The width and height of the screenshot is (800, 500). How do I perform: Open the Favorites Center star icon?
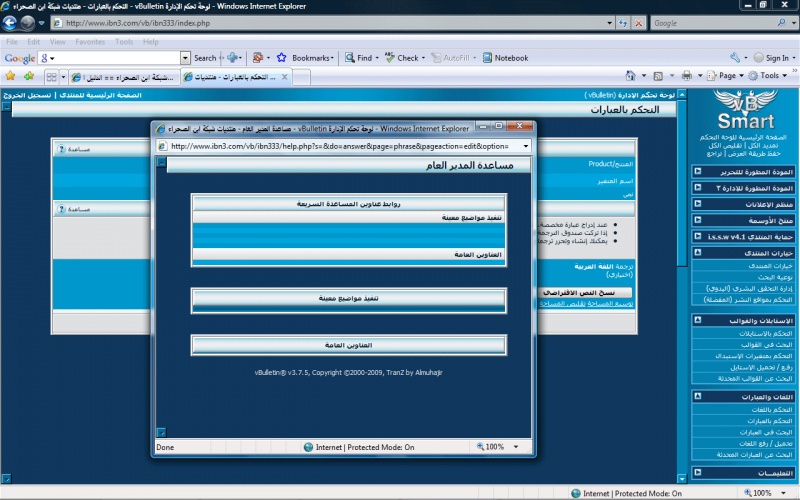click(x=10, y=76)
